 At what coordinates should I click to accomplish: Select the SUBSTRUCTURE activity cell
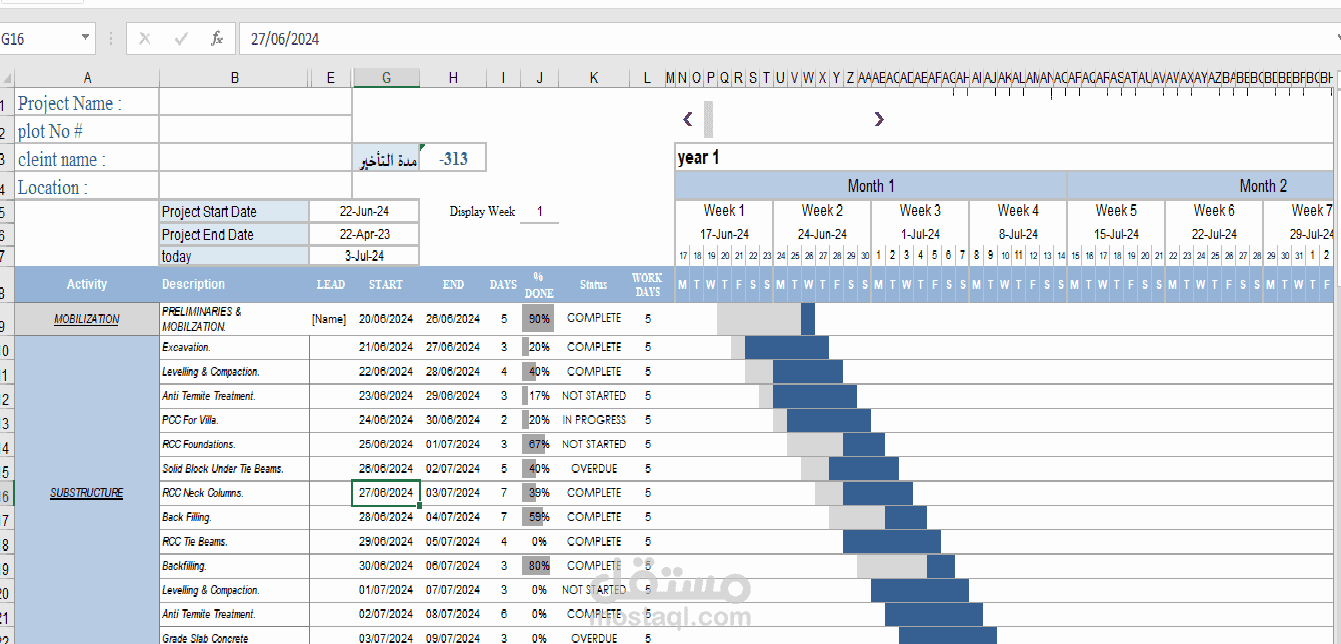pos(87,492)
